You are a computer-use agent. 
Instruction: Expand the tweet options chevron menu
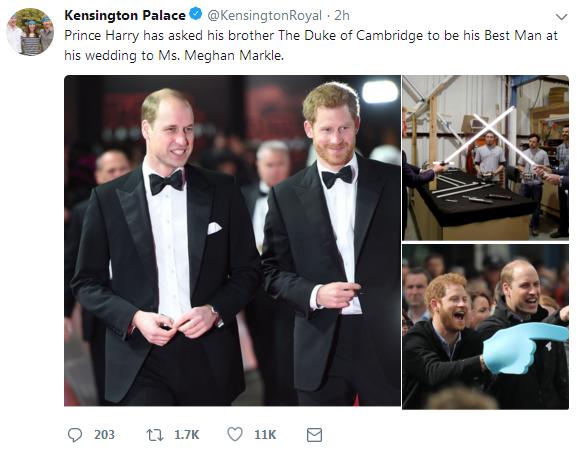(x=561, y=17)
